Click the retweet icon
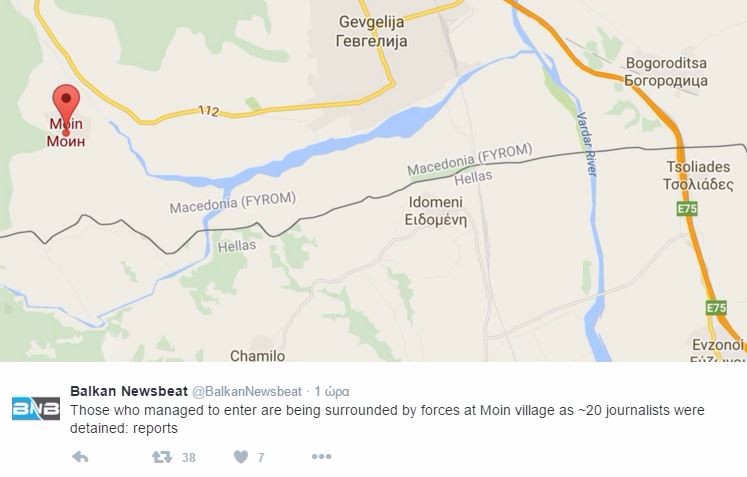This screenshot has width=747, height=477. point(162,457)
